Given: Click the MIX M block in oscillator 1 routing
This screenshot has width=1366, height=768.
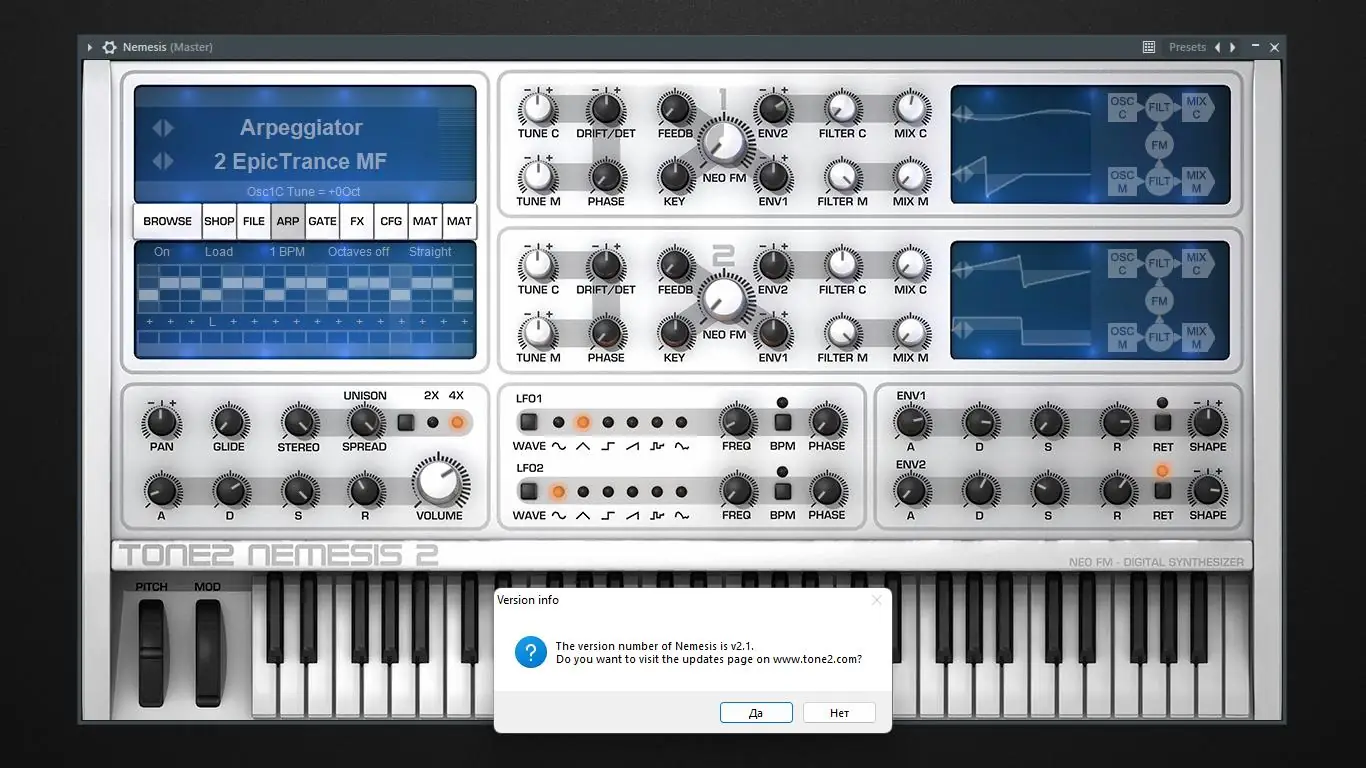Looking at the screenshot, I should tap(1197, 181).
